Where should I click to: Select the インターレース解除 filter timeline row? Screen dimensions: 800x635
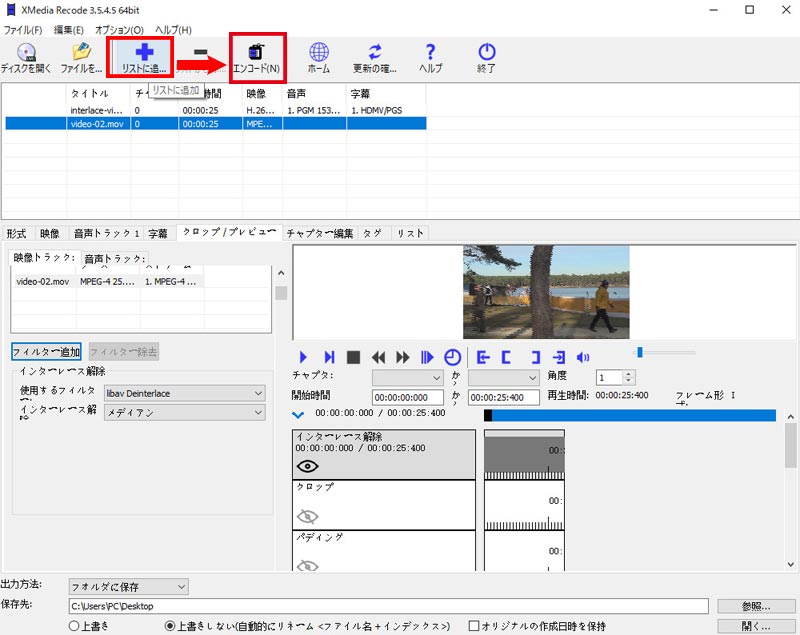[384, 454]
